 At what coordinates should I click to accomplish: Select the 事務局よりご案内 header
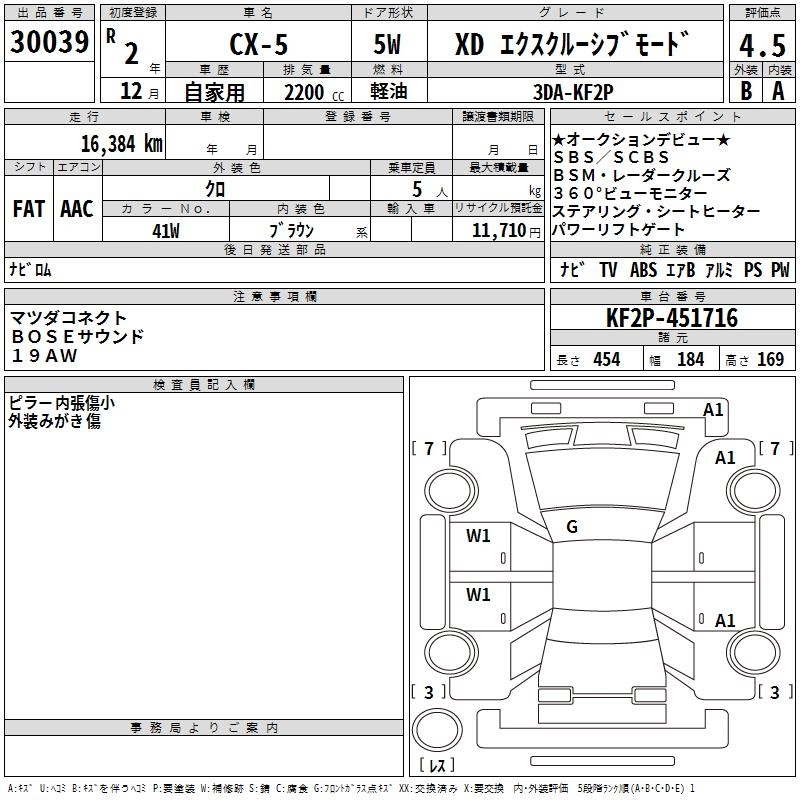click(x=204, y=728)
